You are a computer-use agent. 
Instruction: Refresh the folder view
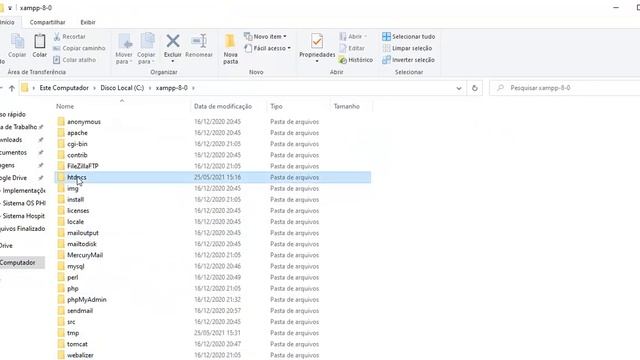475,88
